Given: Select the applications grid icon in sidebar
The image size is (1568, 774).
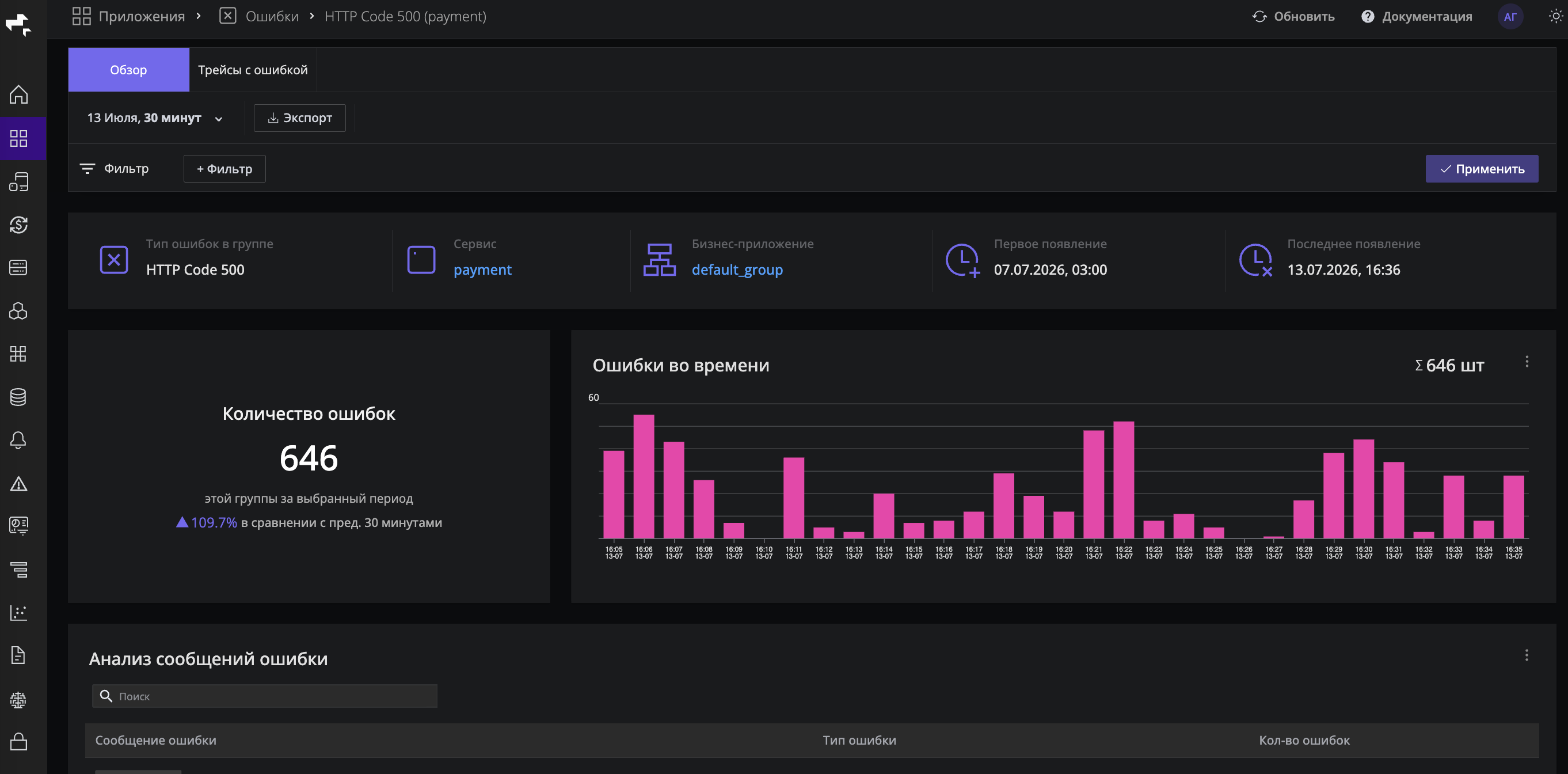Looking at the screenshot, I should coord(18,138).
